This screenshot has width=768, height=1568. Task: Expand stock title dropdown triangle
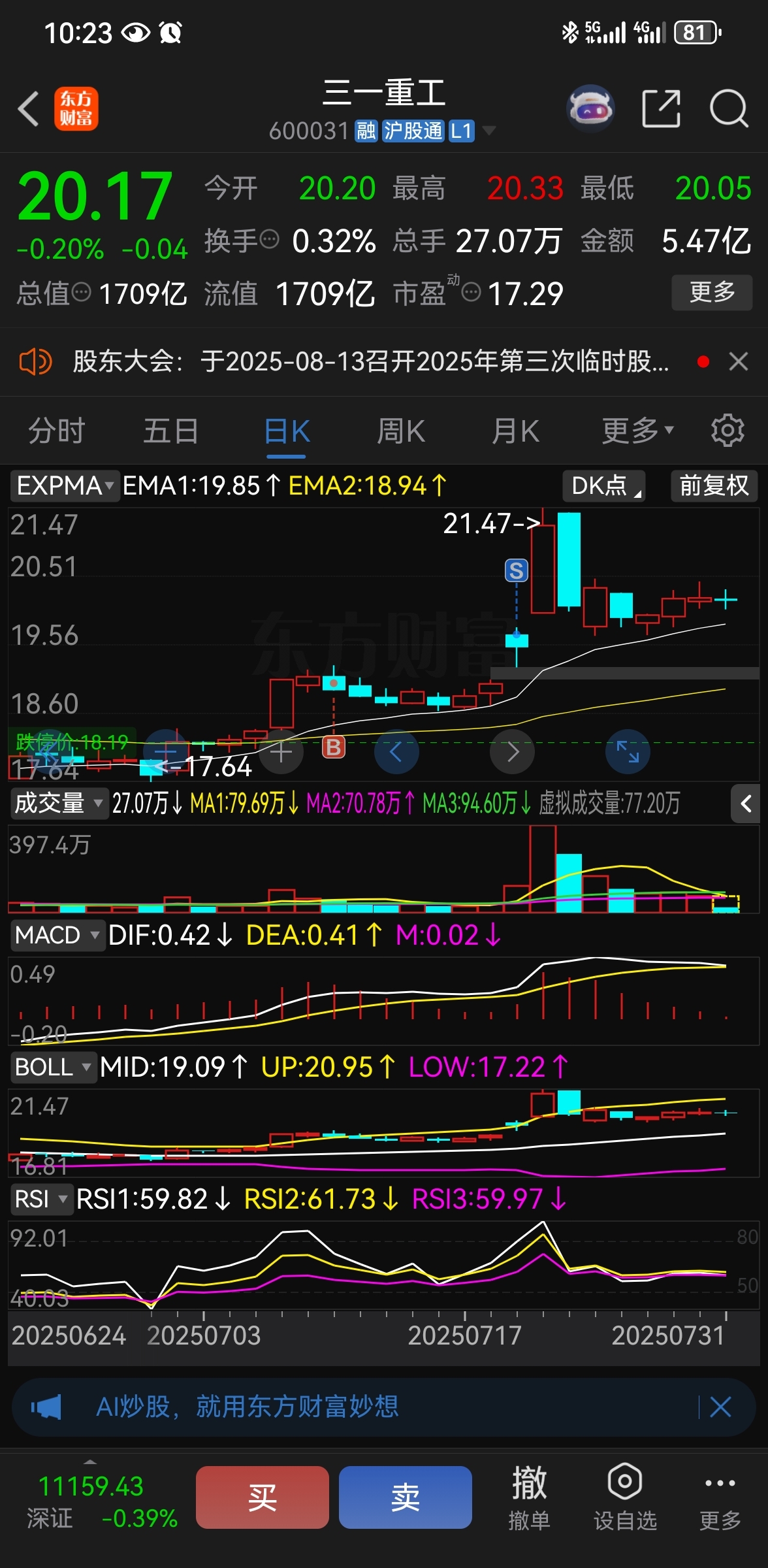(488, 131)
